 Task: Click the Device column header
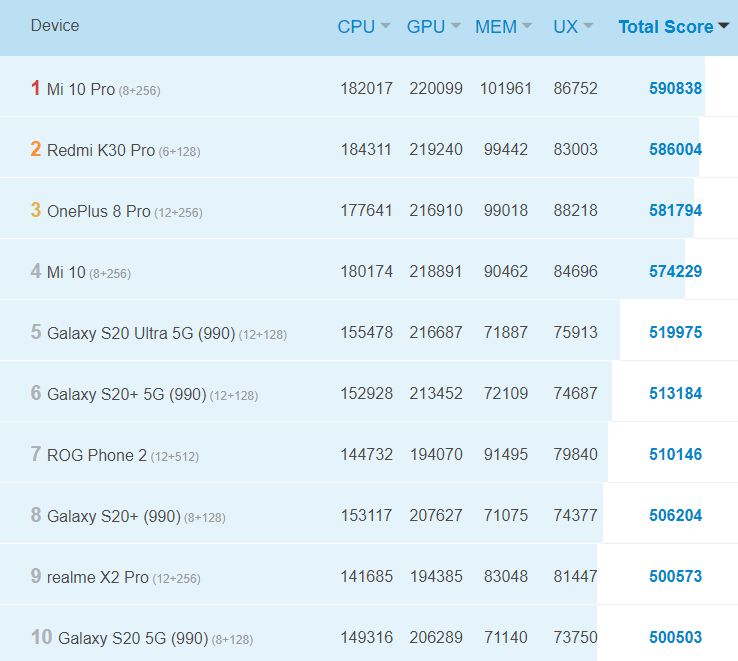pos(55,26)
